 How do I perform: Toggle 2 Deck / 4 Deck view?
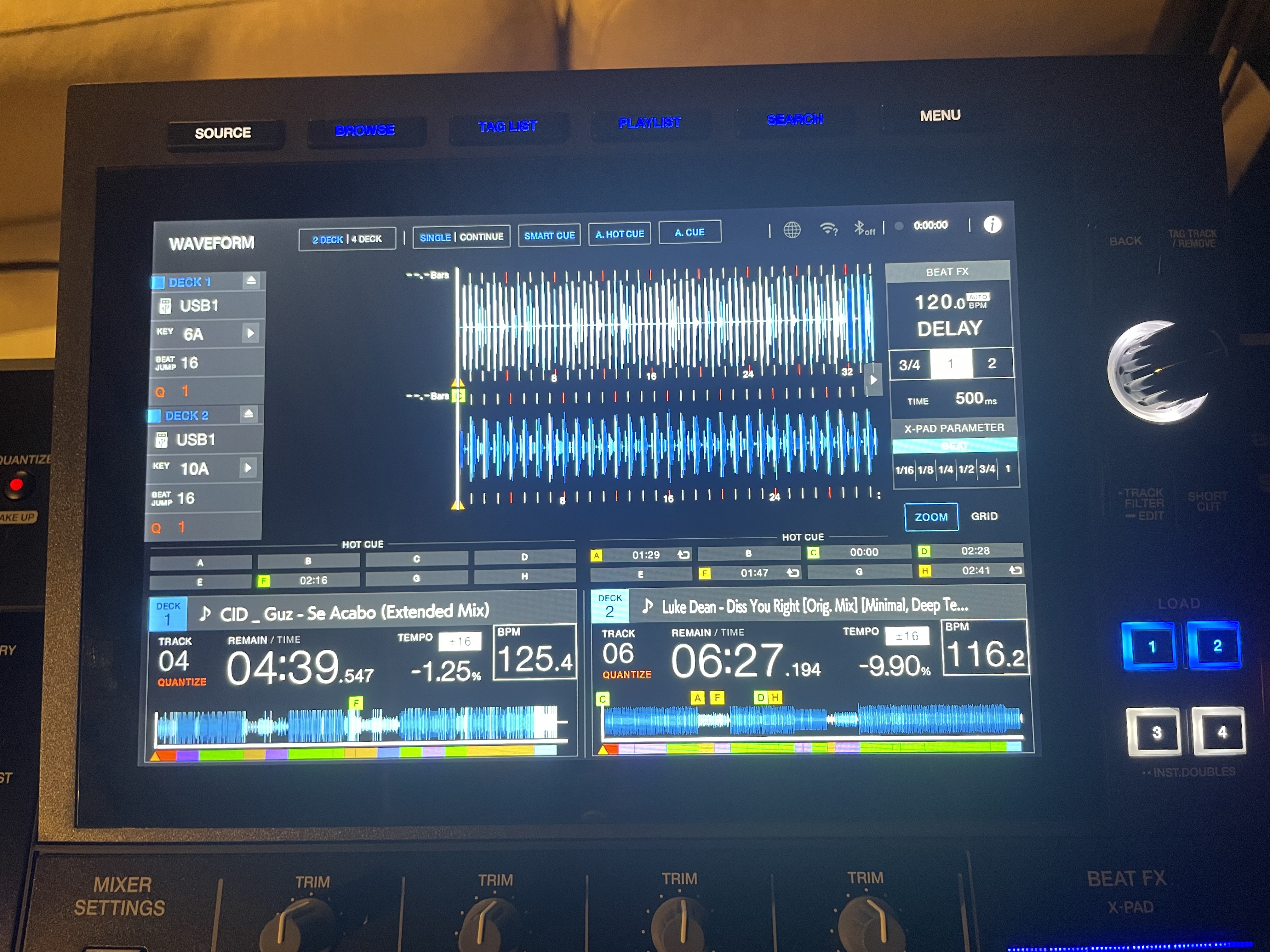[347, 239]
